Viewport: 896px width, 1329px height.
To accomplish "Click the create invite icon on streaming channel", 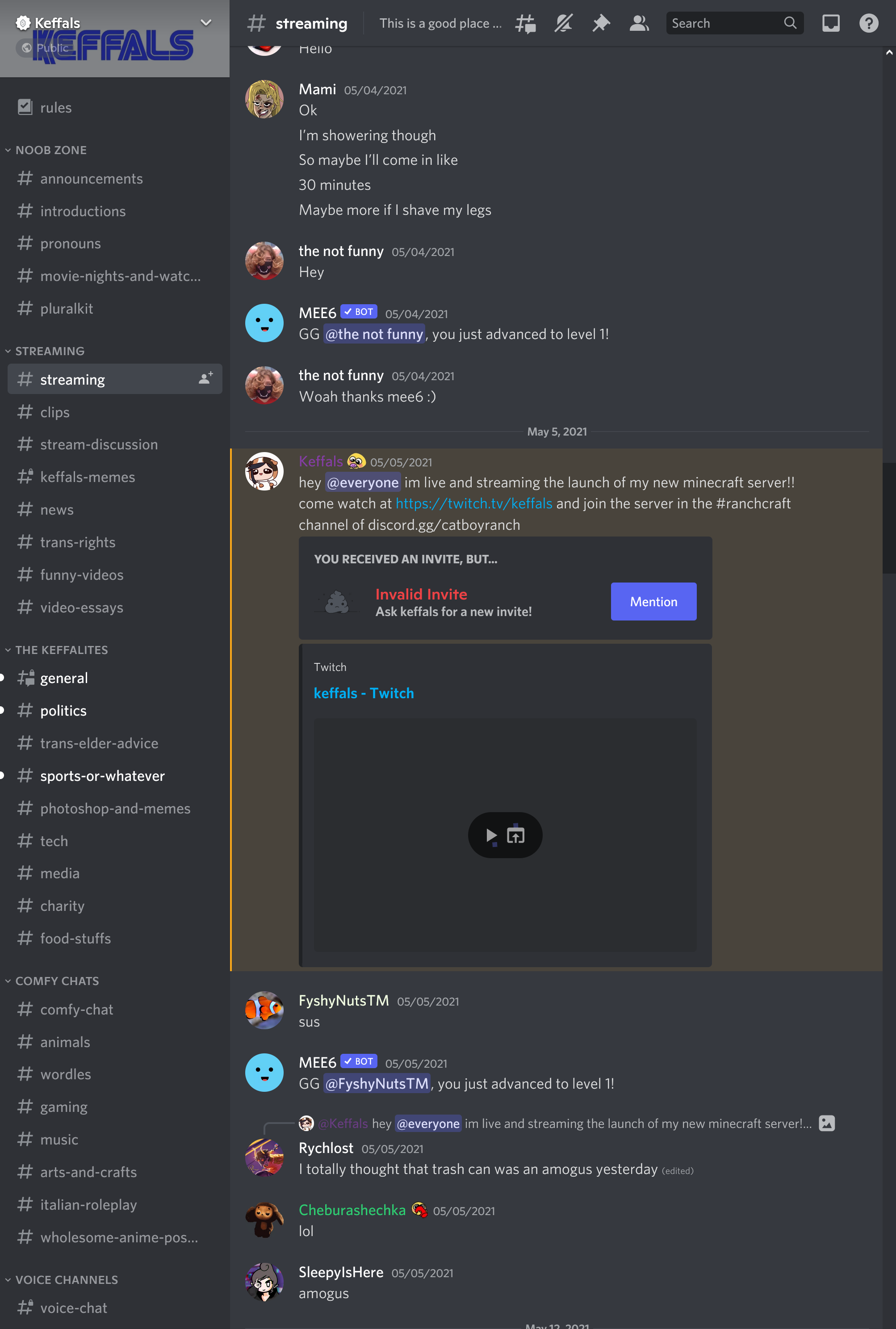I will tap(206, 379).
